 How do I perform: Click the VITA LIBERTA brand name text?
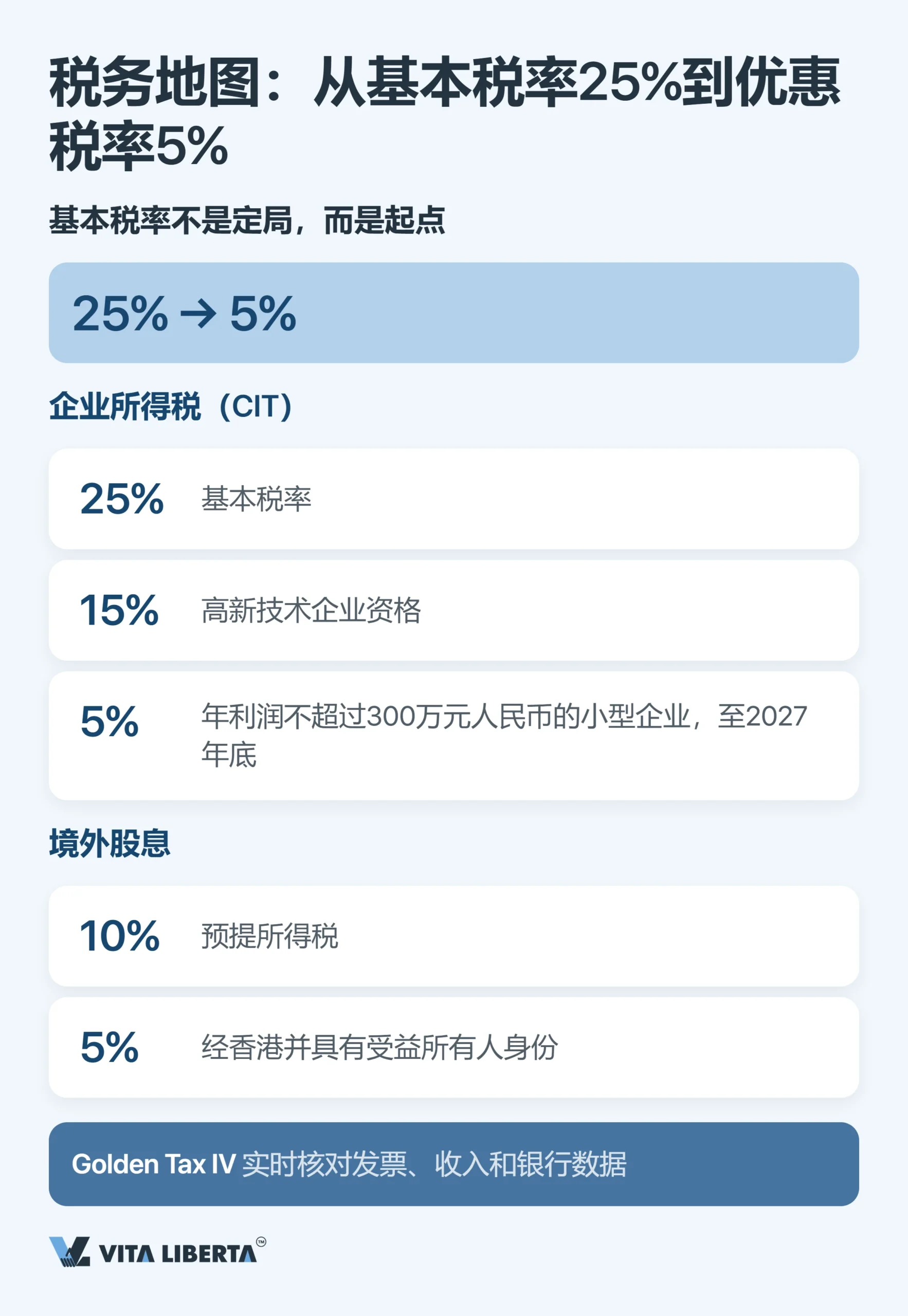tap(177, 1254)
